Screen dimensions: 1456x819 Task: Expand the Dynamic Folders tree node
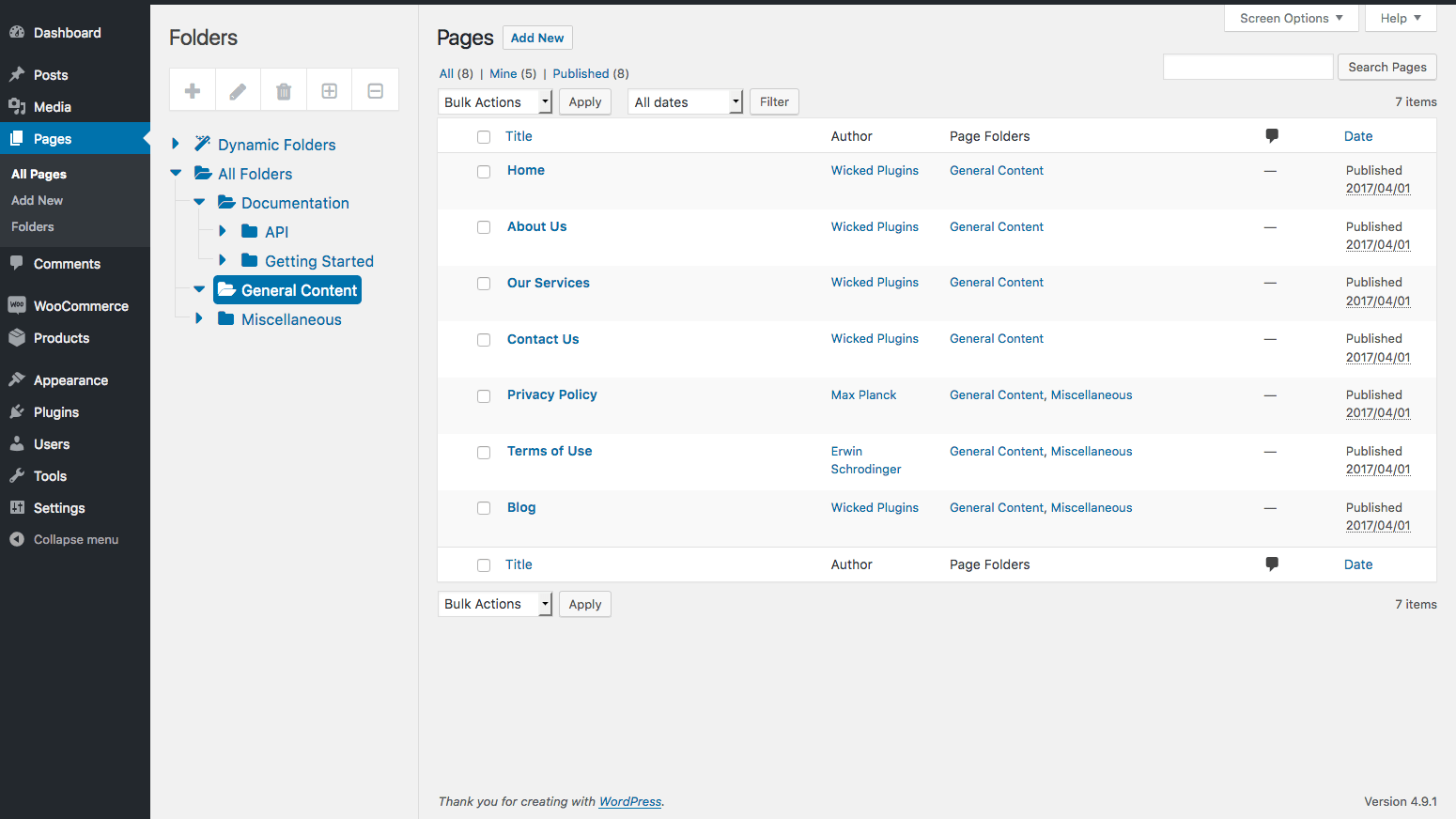coord(176,144)
